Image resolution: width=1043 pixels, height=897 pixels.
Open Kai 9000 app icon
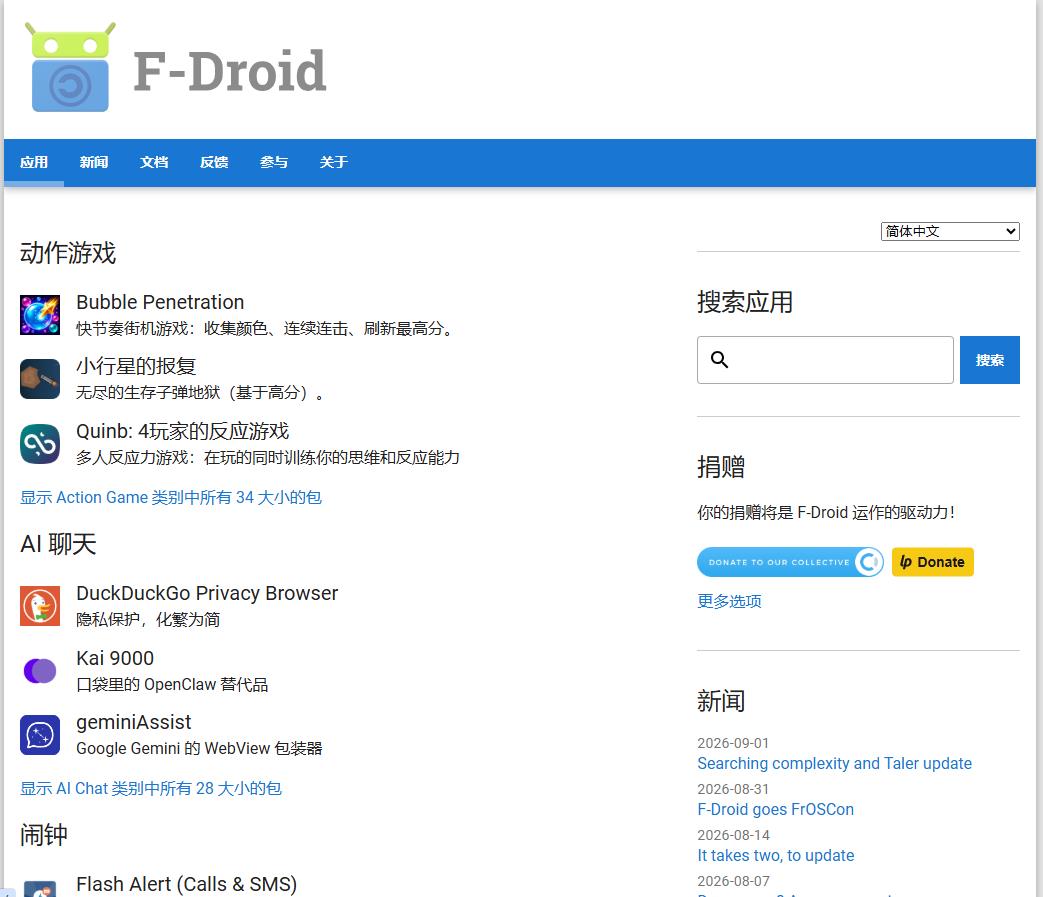click(x=40, y=670)
